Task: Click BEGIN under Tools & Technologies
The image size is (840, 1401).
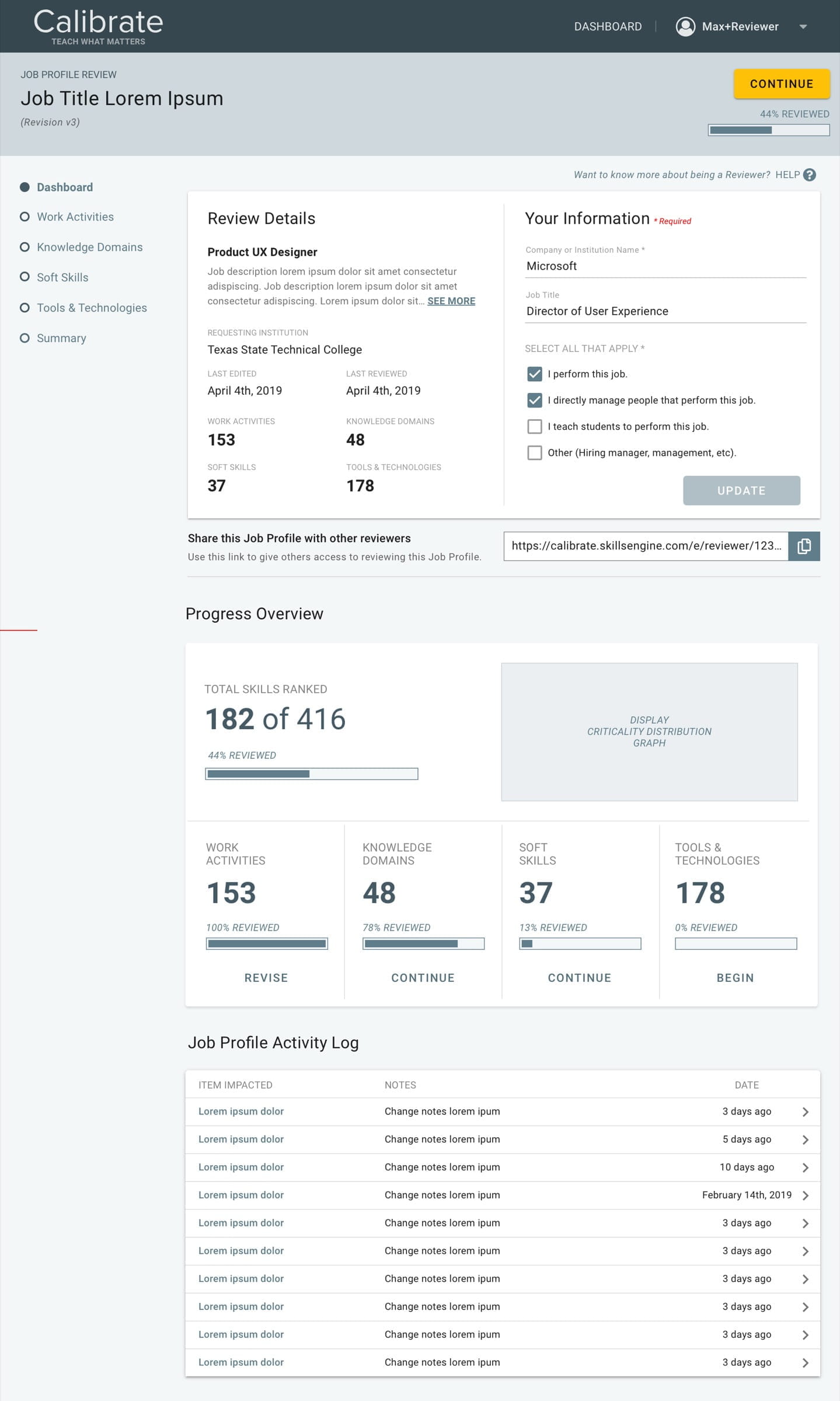Action: coord(735,977)
